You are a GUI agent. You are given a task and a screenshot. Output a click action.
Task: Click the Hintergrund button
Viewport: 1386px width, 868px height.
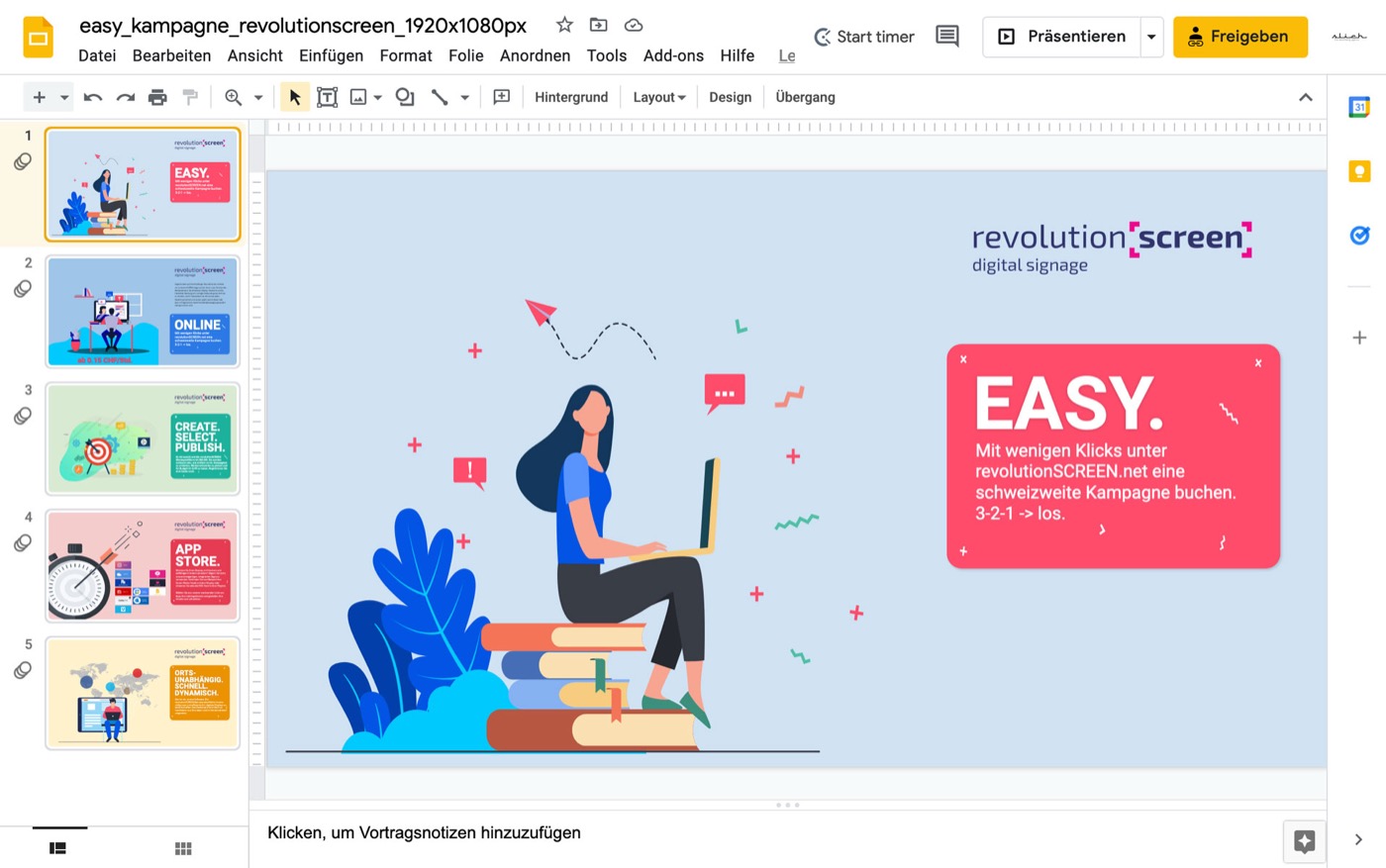coord(571,97)
